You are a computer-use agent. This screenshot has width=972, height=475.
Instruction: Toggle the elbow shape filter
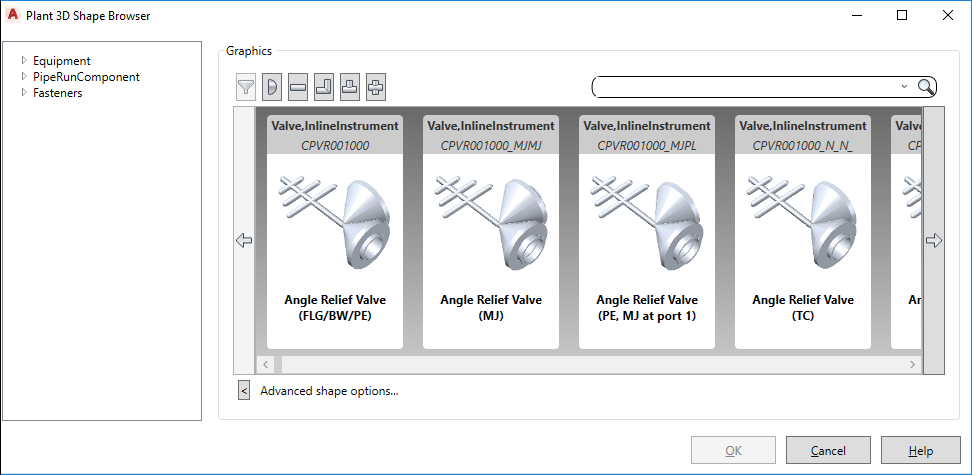pos(324,87)
